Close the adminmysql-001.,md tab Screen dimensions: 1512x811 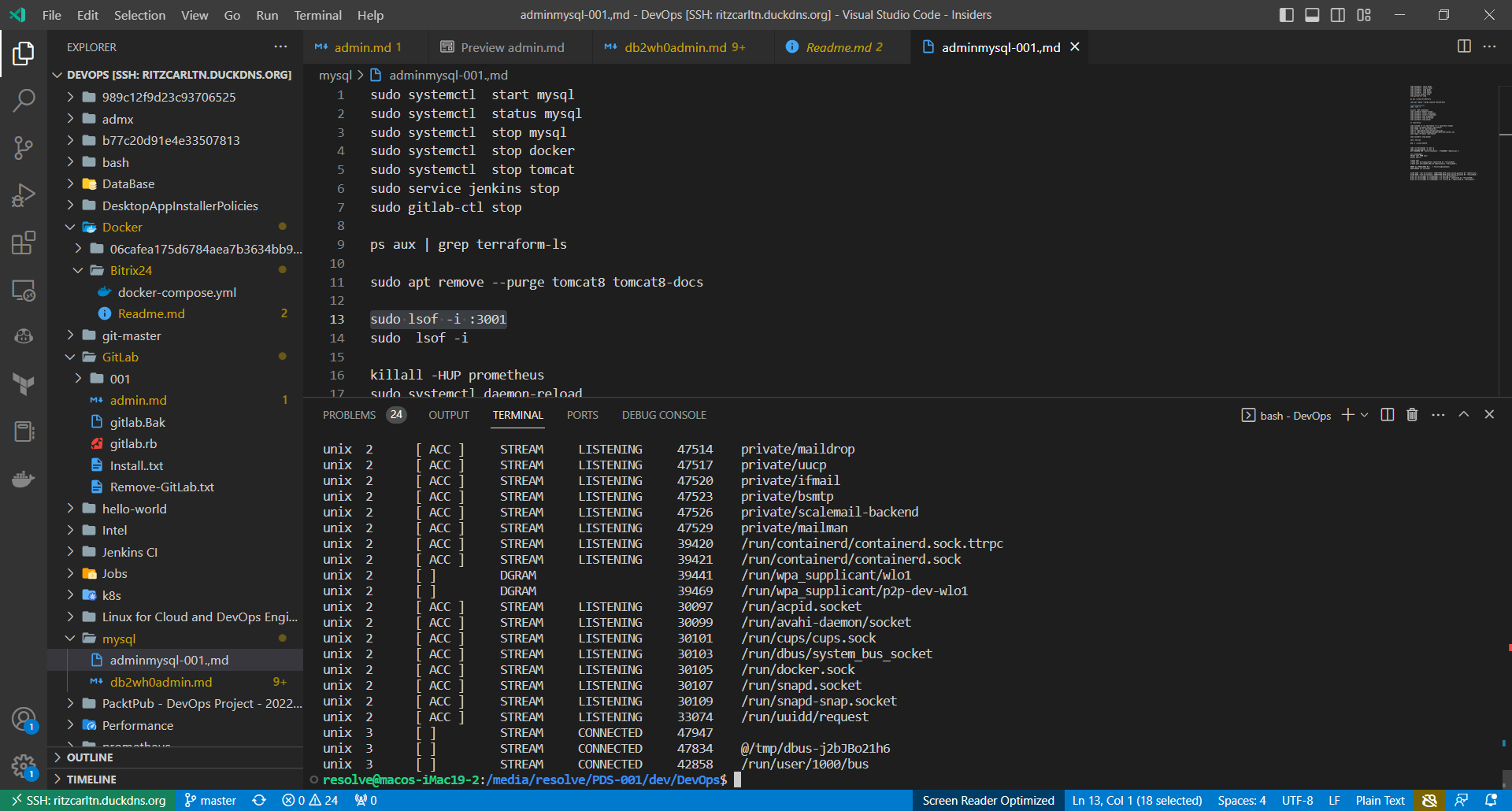1074,47
